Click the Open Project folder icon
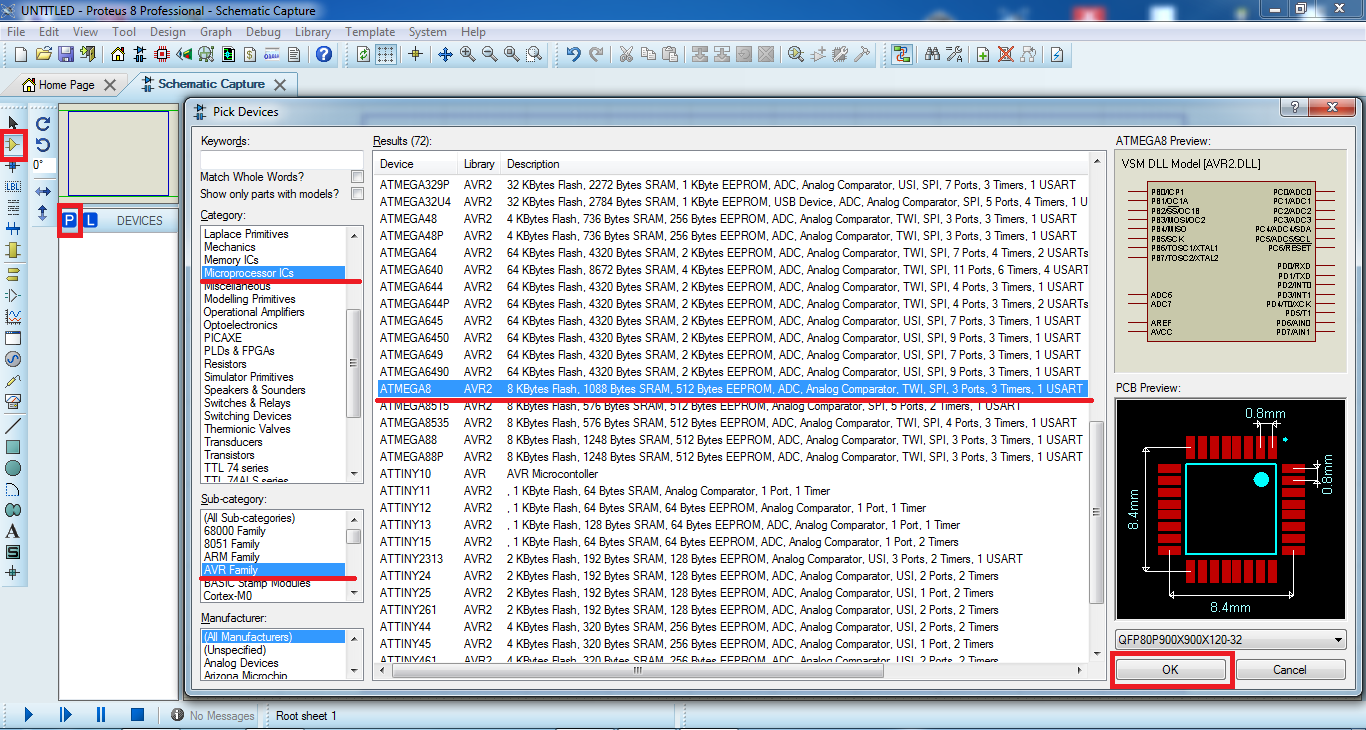Viewport: 1366px width, 730px height. 43,54
